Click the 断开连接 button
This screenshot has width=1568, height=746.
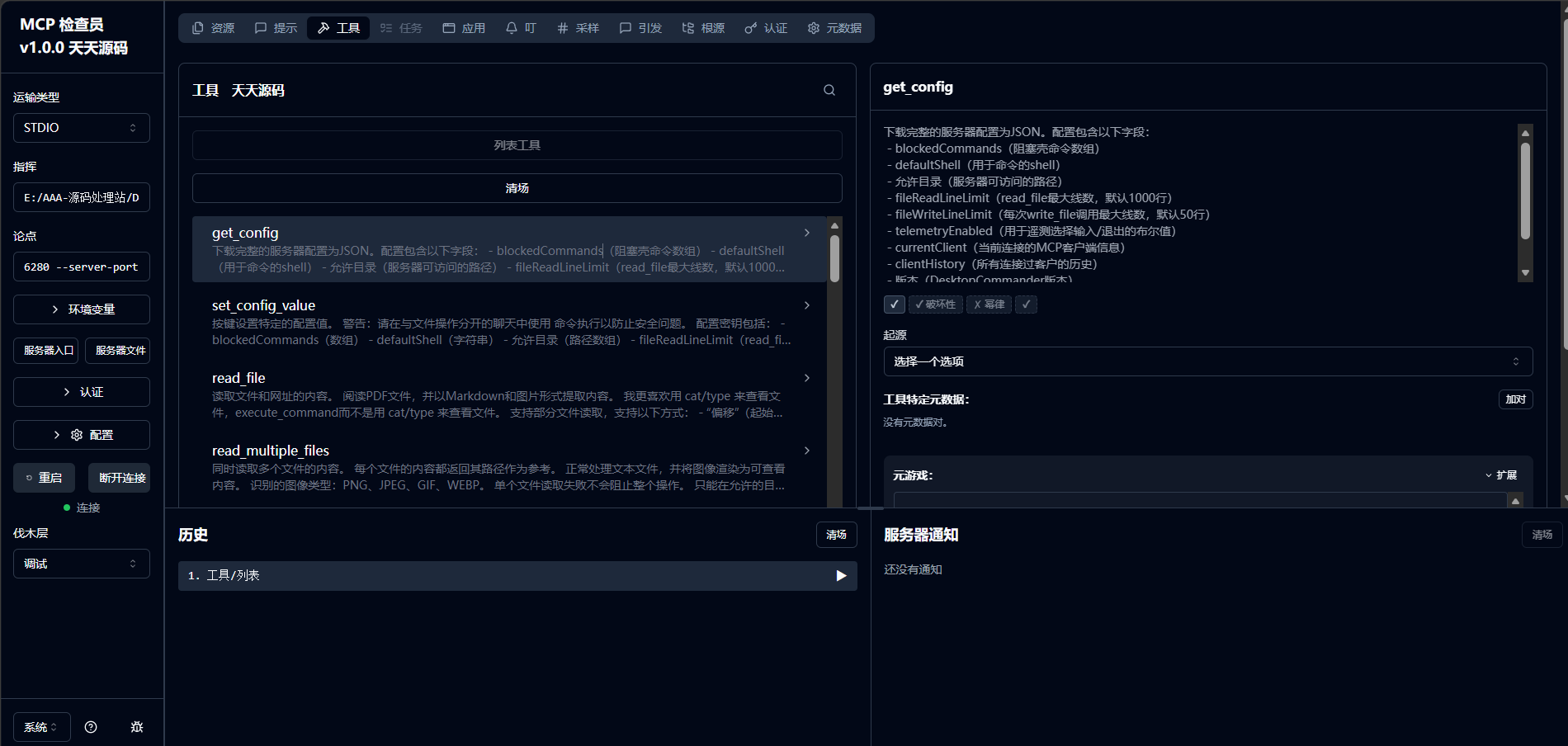pos(120,478)
